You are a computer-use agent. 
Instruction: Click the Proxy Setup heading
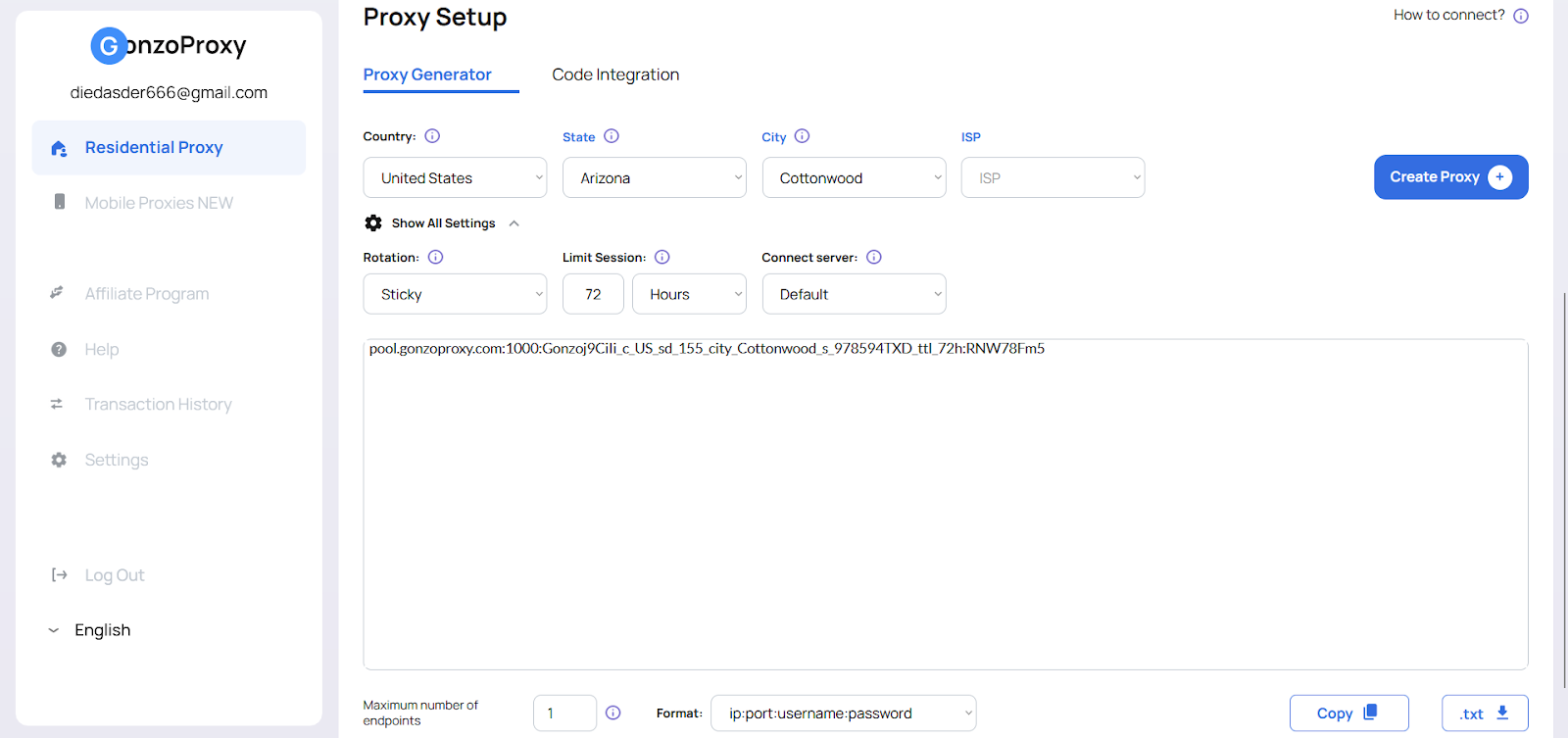[435, 17]
